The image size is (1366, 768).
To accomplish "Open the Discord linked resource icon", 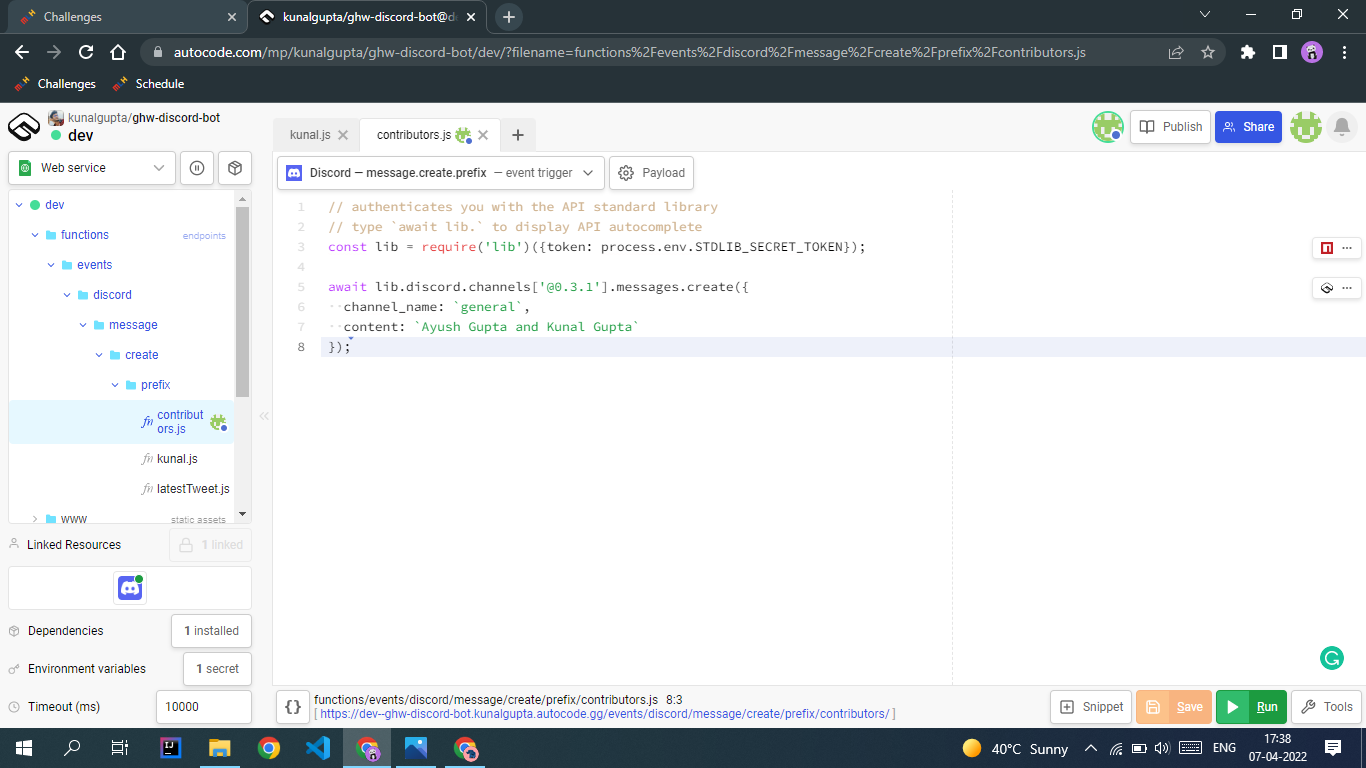I will [130, 588].
